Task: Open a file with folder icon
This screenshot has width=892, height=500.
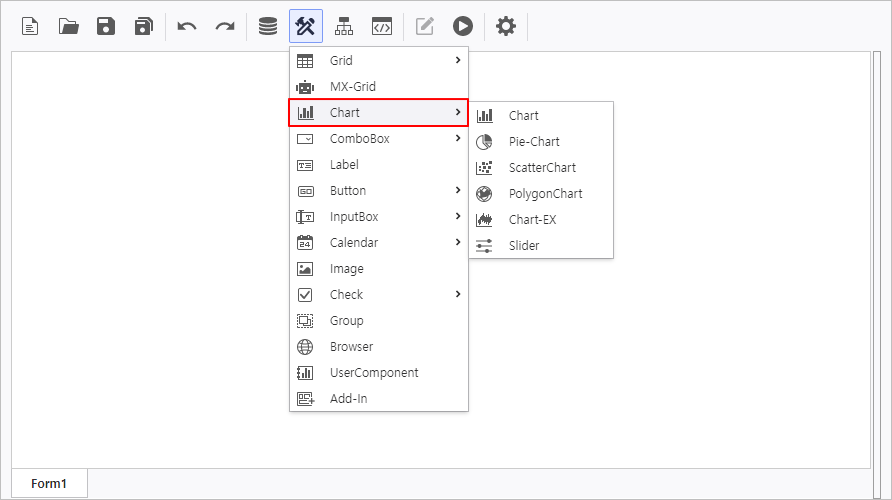Action: point(69,26)
